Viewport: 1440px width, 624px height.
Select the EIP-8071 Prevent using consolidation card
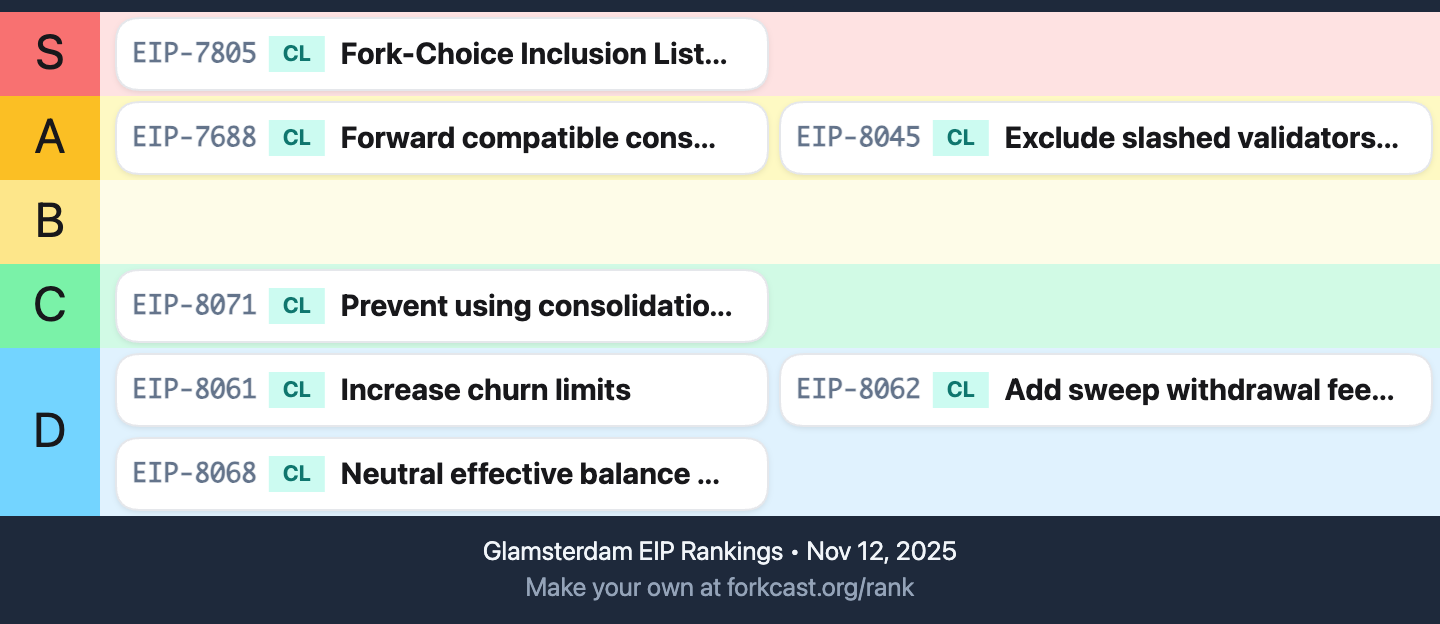pyautogui.click(x=441, y=306)
